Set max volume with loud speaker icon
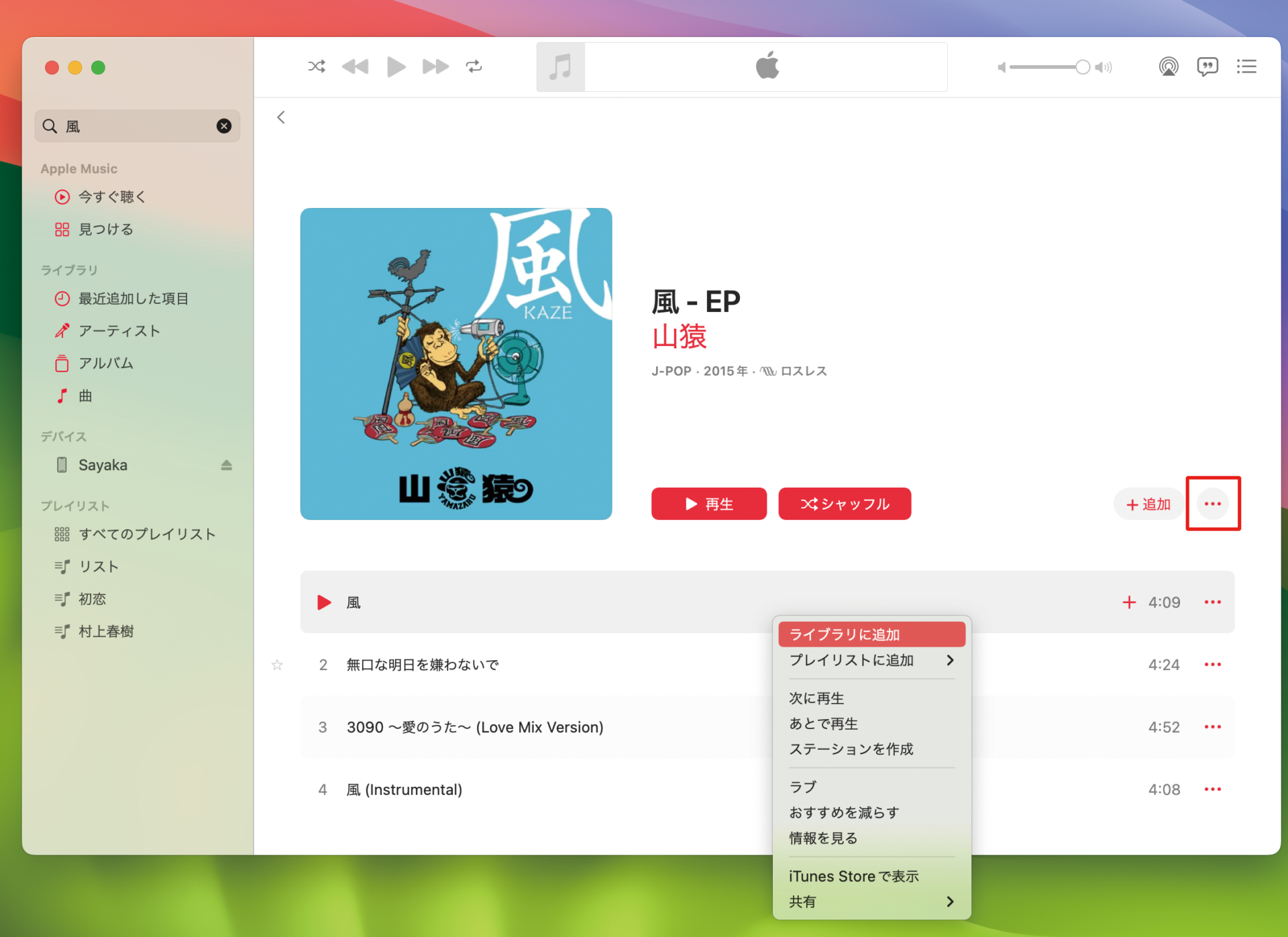 [x=1104, y=67]
